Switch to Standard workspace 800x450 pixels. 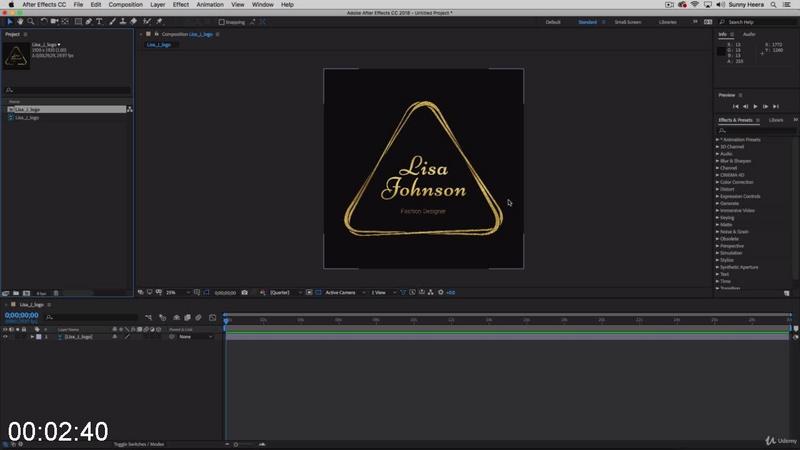[x=587, y=22]
